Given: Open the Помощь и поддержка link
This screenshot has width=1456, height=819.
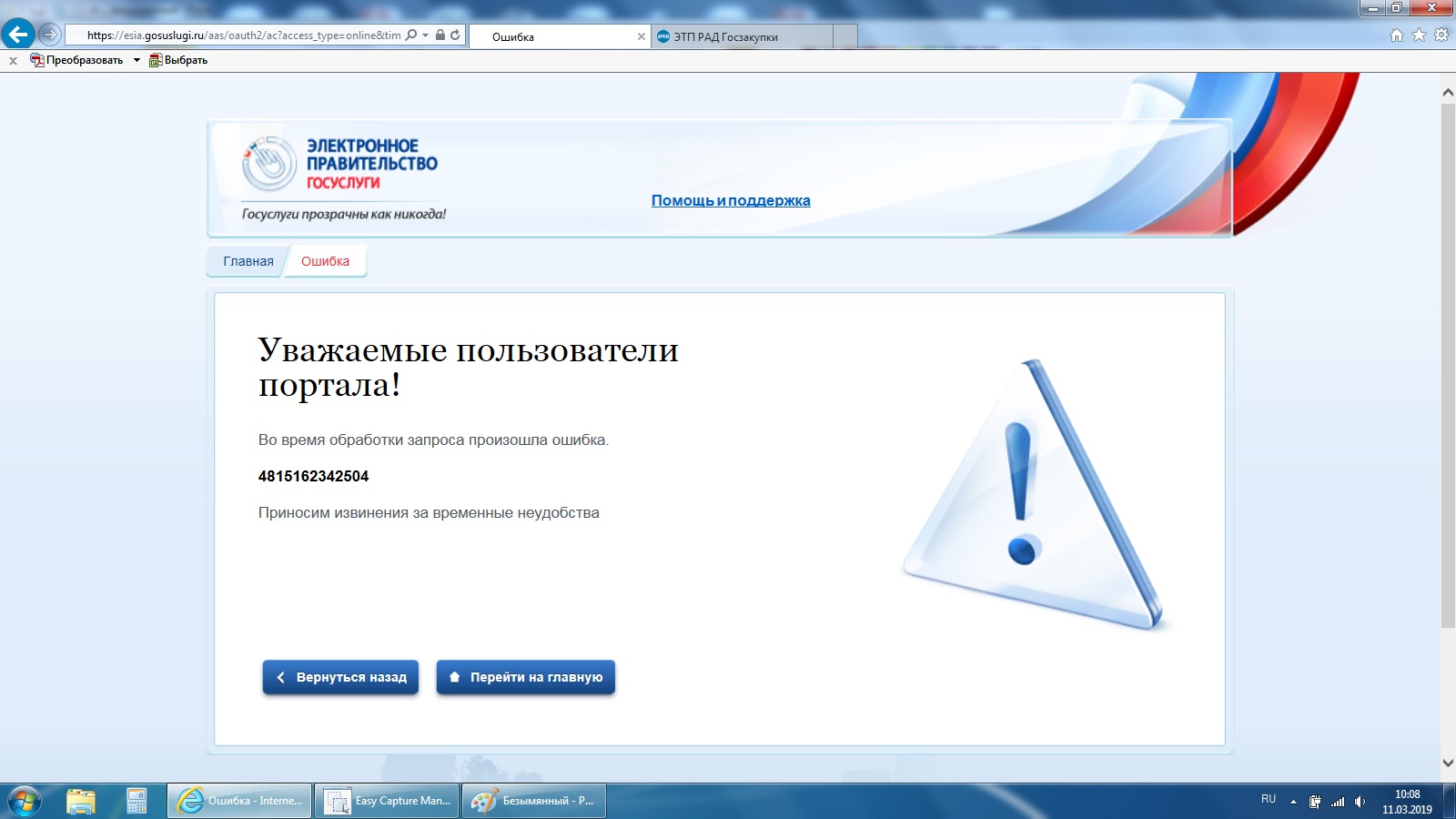Looking at the screenshot, I should (730, 201).
